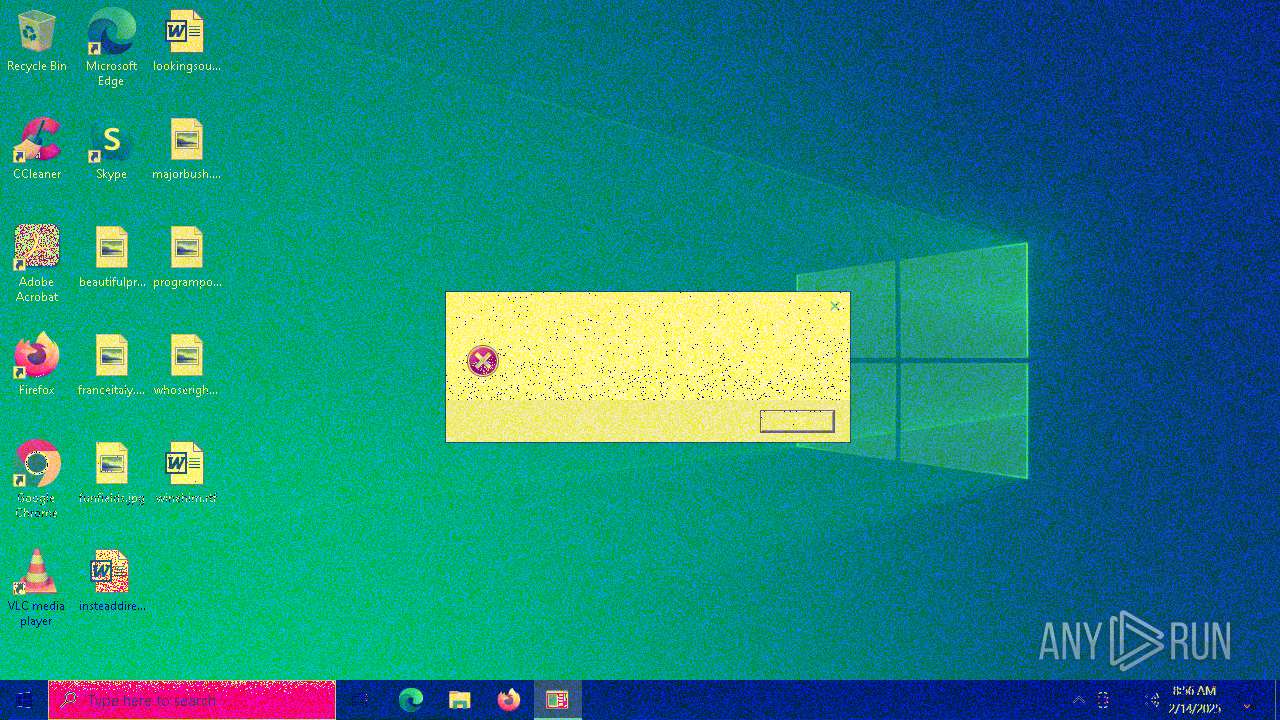Launch Firefox from the desktop shortcut
Image resolution: width=1280 pixels, height=720 pixels.
[x=37, y=366]
